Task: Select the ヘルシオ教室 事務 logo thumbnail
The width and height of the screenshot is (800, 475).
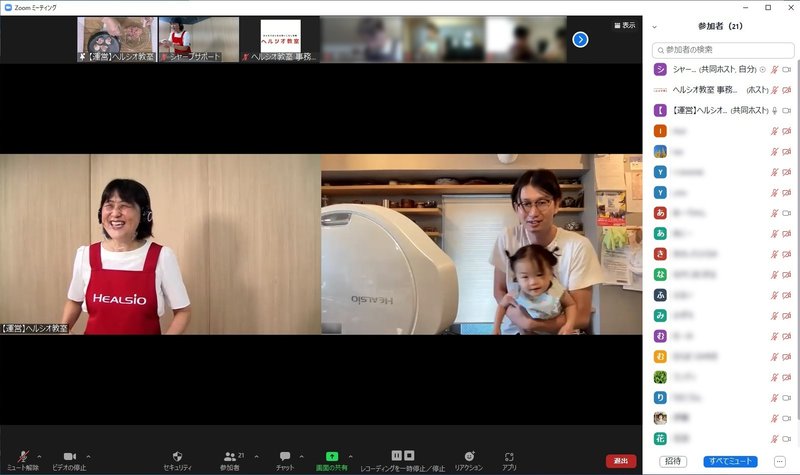Action: (x=280, y=39)
